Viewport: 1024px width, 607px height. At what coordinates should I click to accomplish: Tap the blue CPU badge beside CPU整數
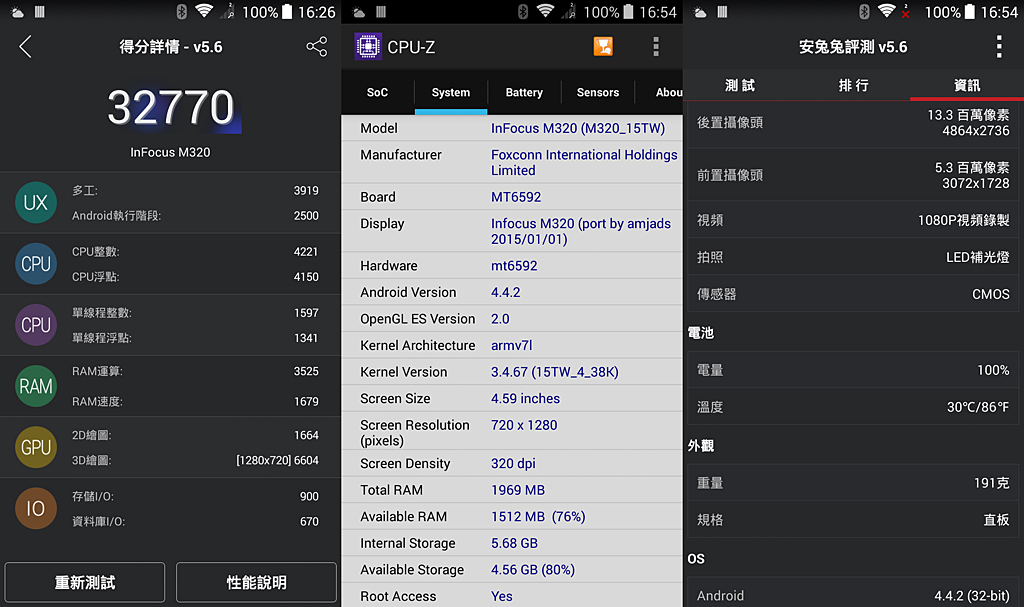36,264
